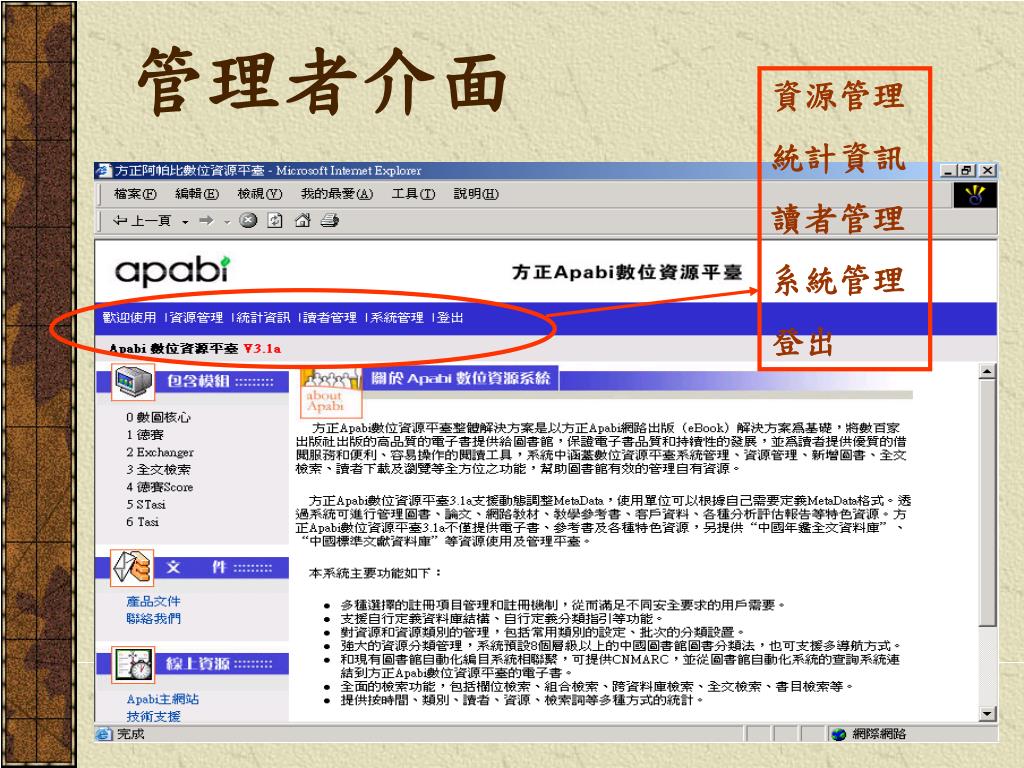
Task: Click the about Apabi image icon
Action: pyautogui.click(x=330, y=392)
